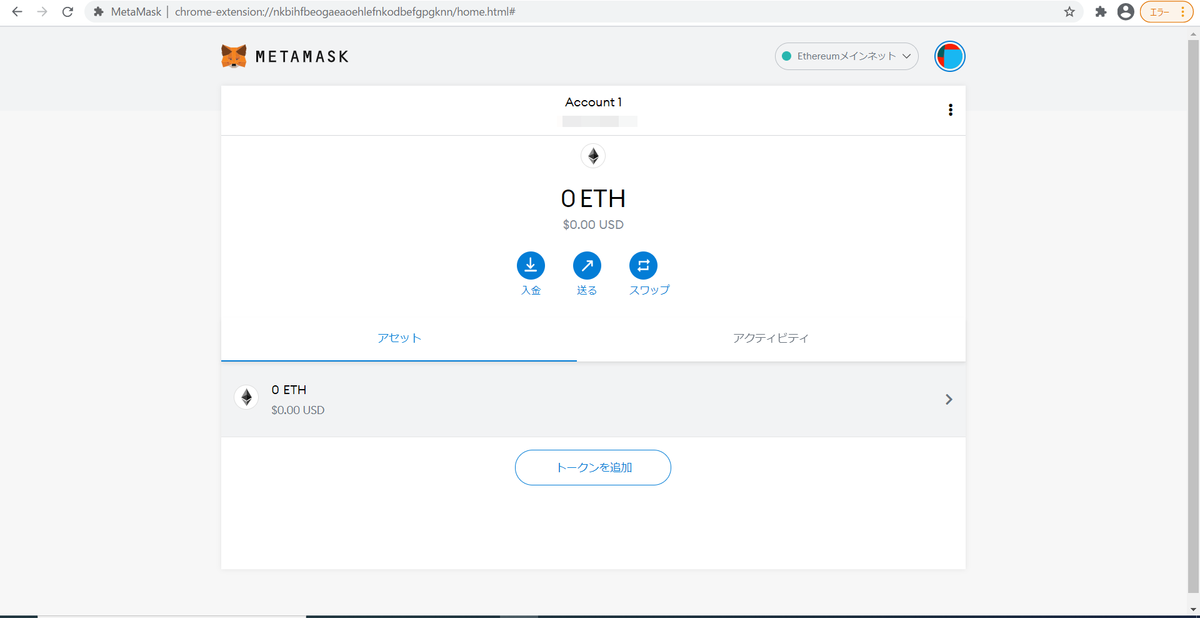1200x618 pixels.
Task: Bookmark this page with the star icon
Action: tap(1070, 12)
